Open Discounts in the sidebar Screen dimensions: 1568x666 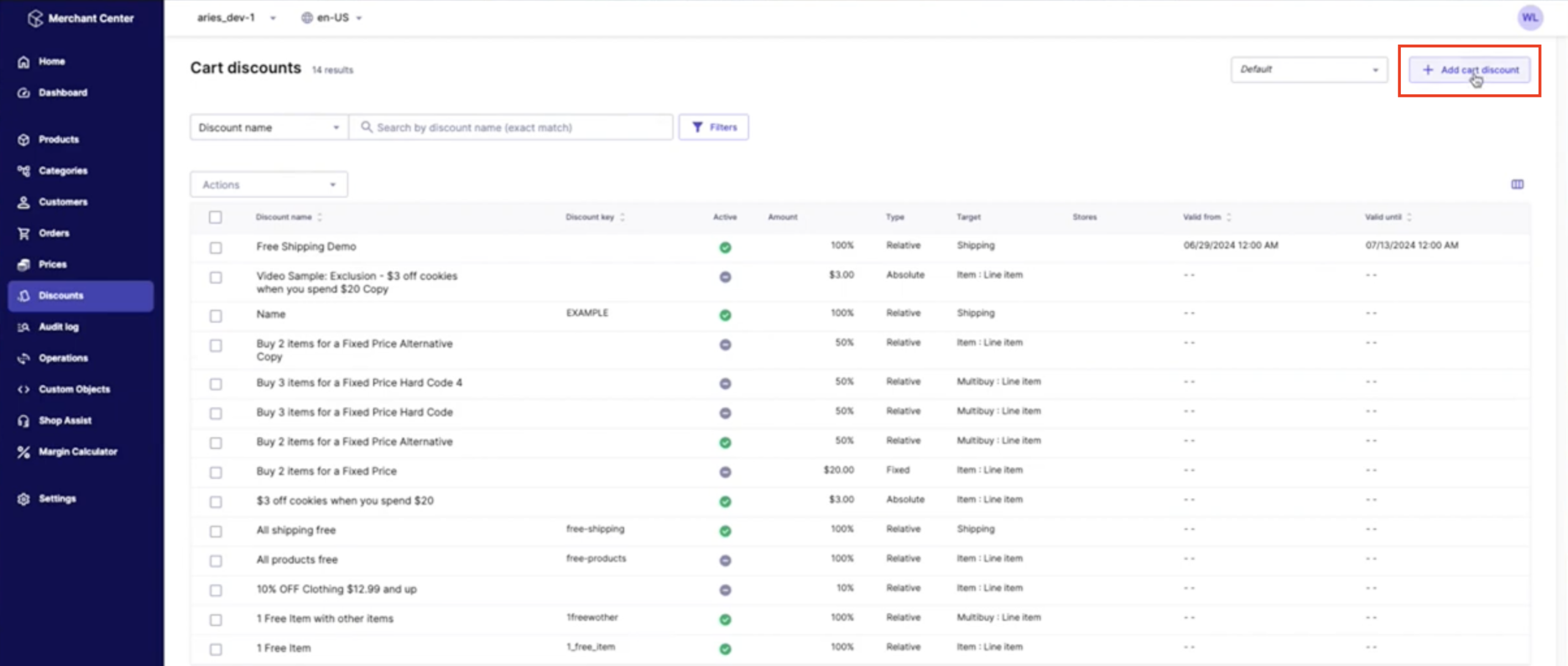pyautogui.click(x=81, y=296)
